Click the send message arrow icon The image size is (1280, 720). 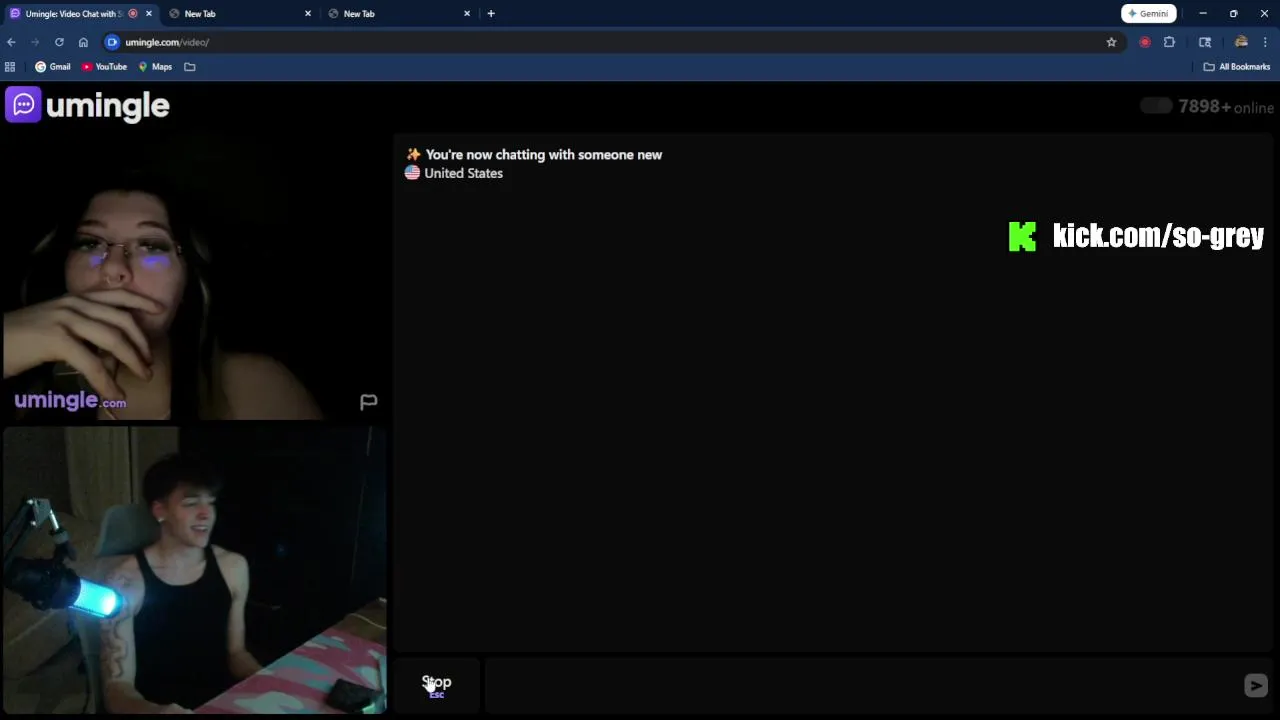1255,685
